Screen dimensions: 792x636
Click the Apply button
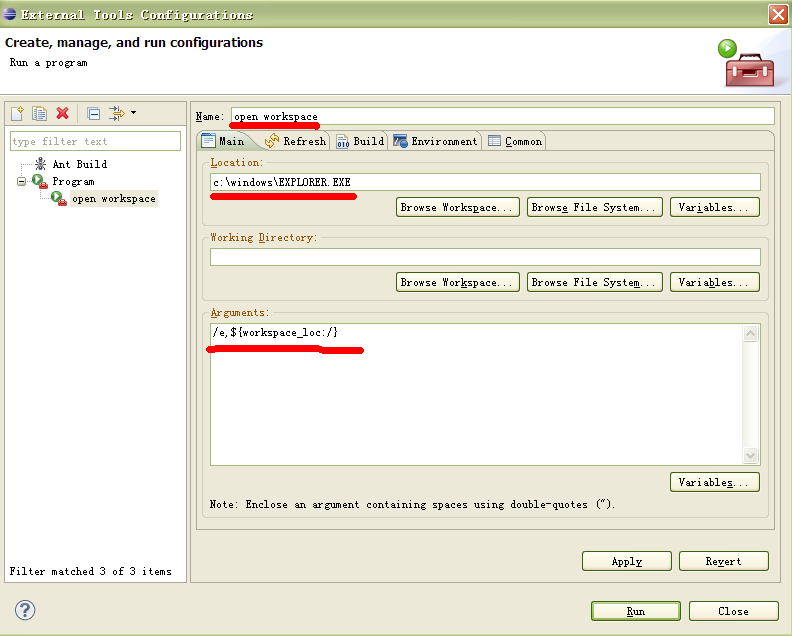pyautogui.click(x=627, y=561)
